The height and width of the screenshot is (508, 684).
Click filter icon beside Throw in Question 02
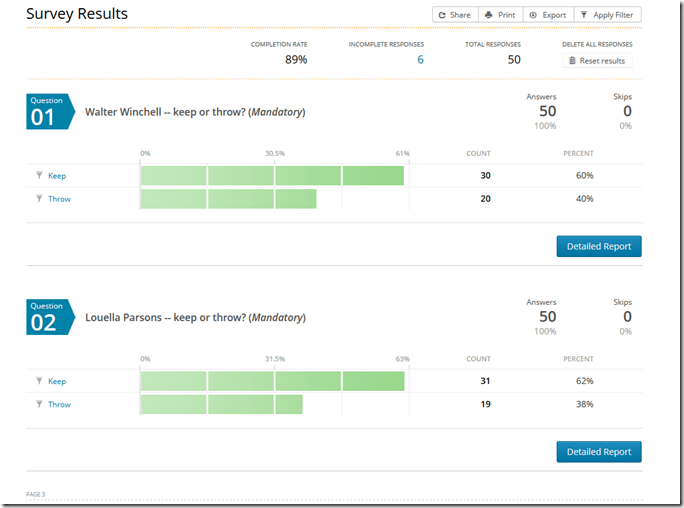[x=39, y=405]
